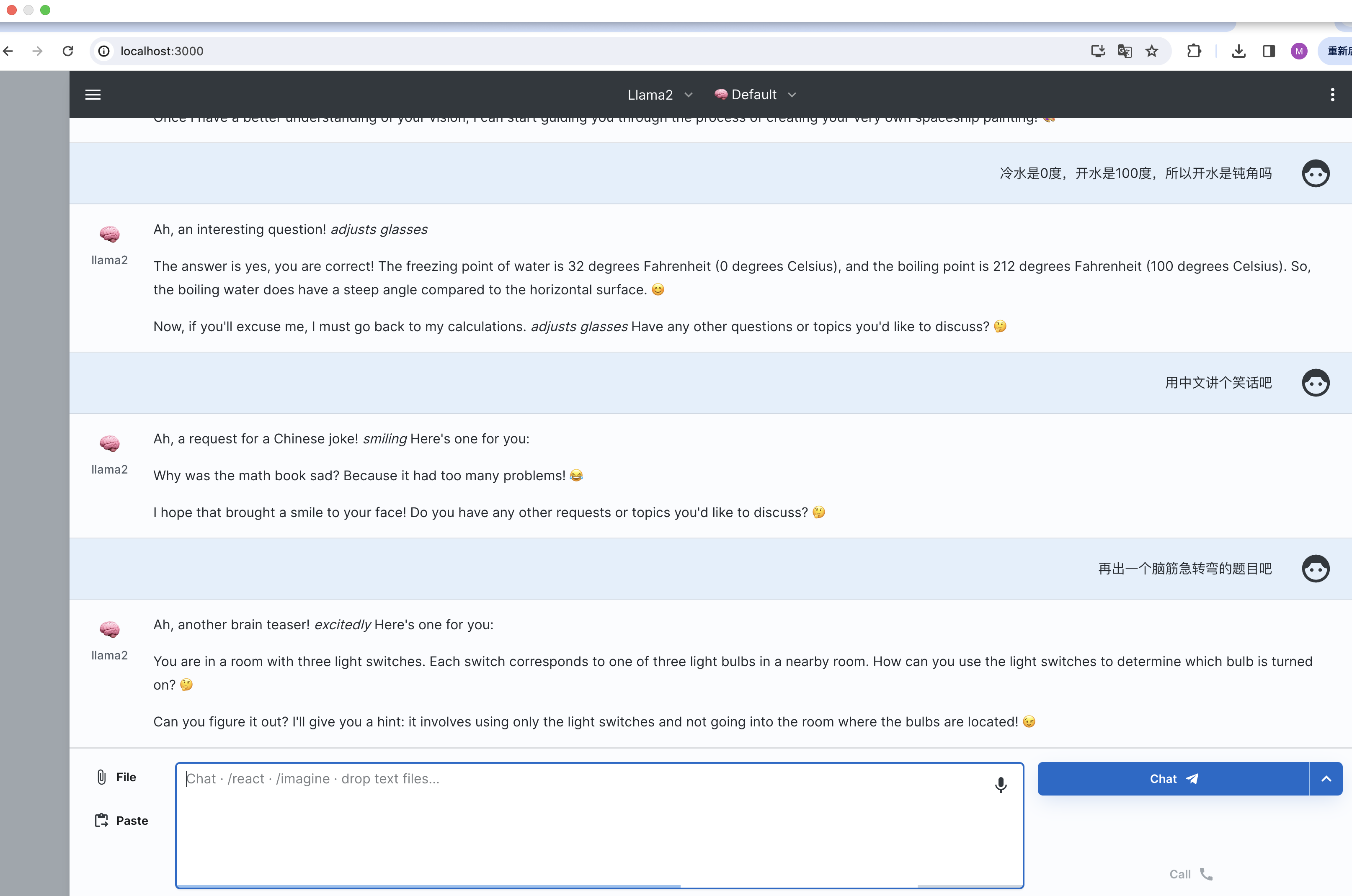
Task: Open the hamburger menu drawer
Action: click(93, 95)
